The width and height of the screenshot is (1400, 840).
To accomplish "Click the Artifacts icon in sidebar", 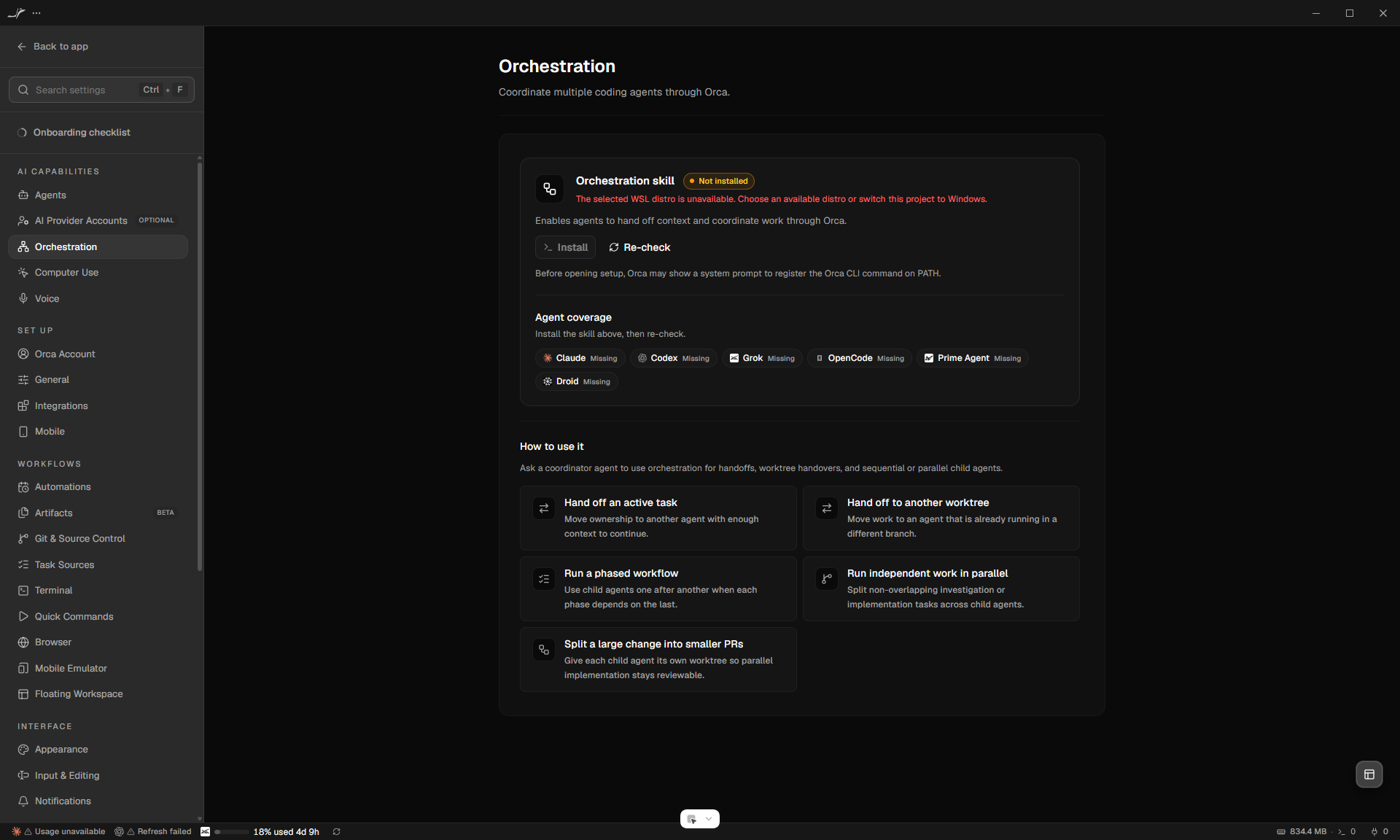I will pos(23,513).
